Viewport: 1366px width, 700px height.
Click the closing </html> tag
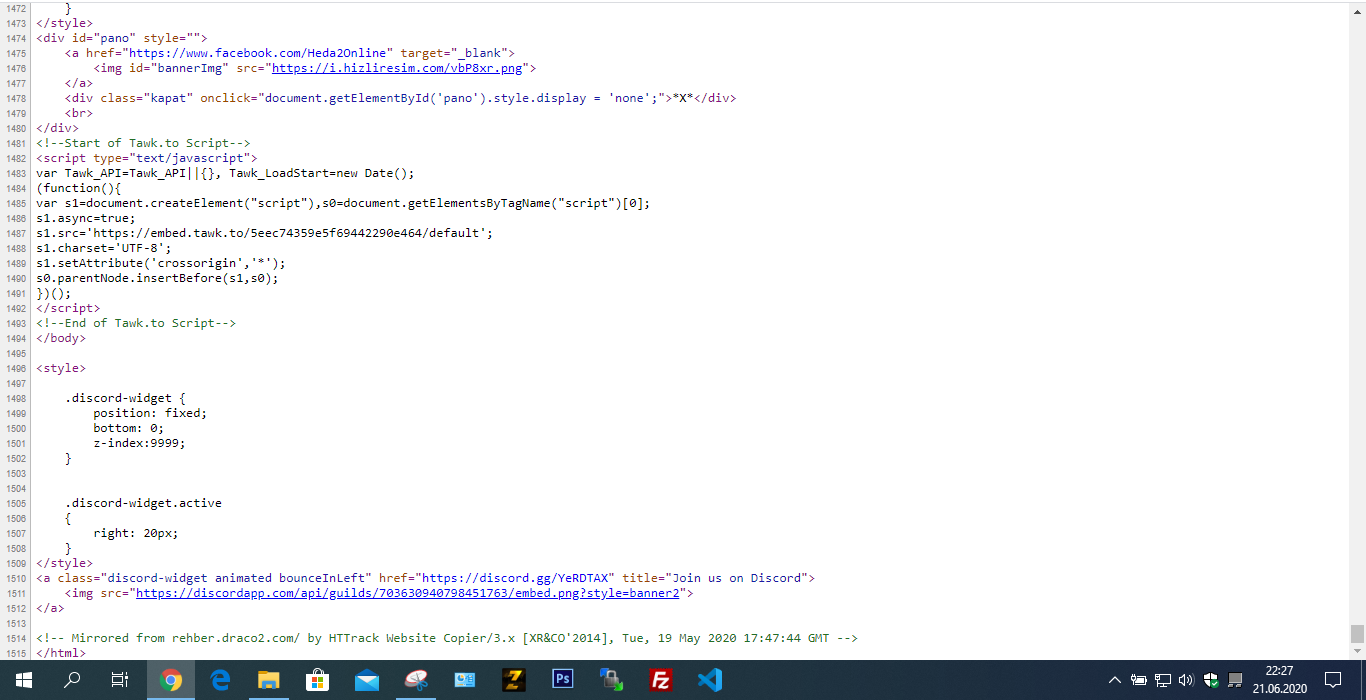[x=61, y=653]
